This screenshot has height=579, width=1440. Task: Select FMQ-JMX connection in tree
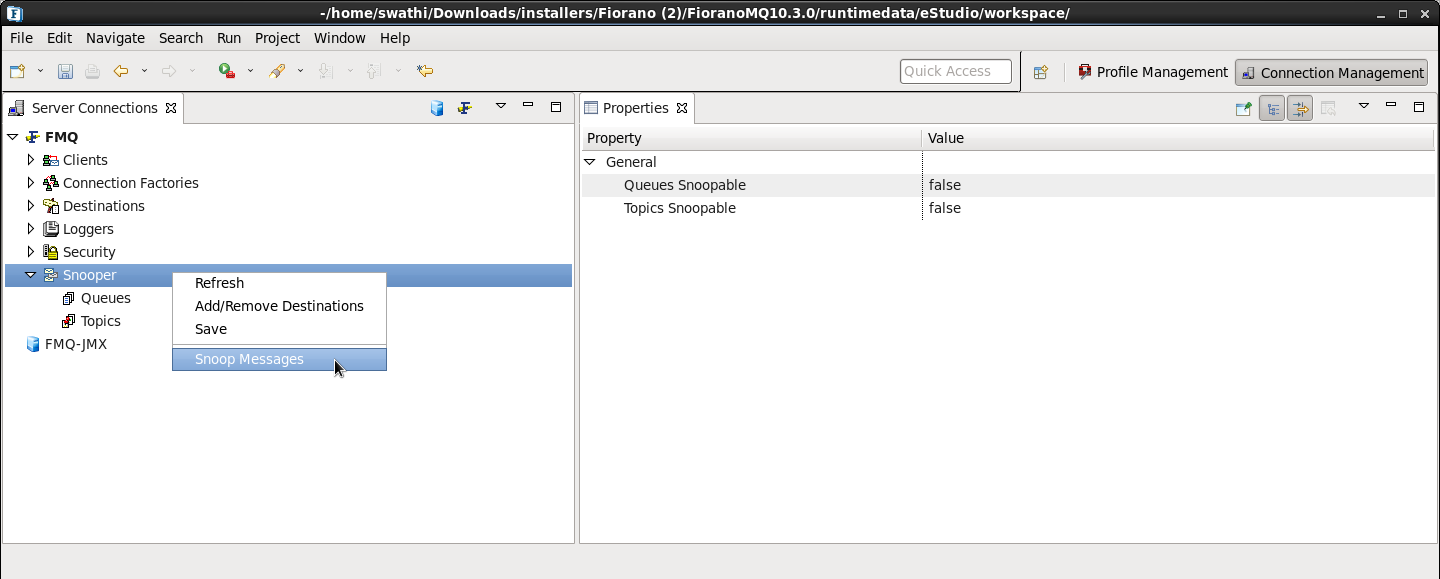click(75, 344)
